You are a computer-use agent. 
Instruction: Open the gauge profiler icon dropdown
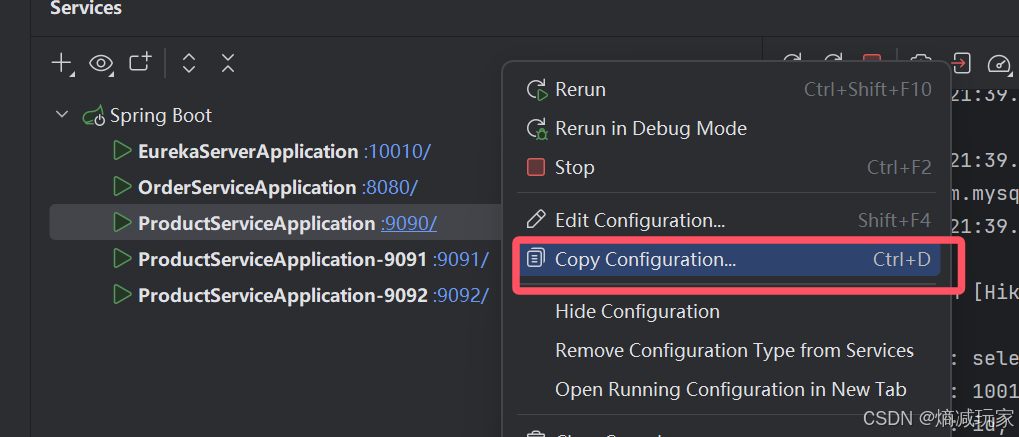(1000, 63)
